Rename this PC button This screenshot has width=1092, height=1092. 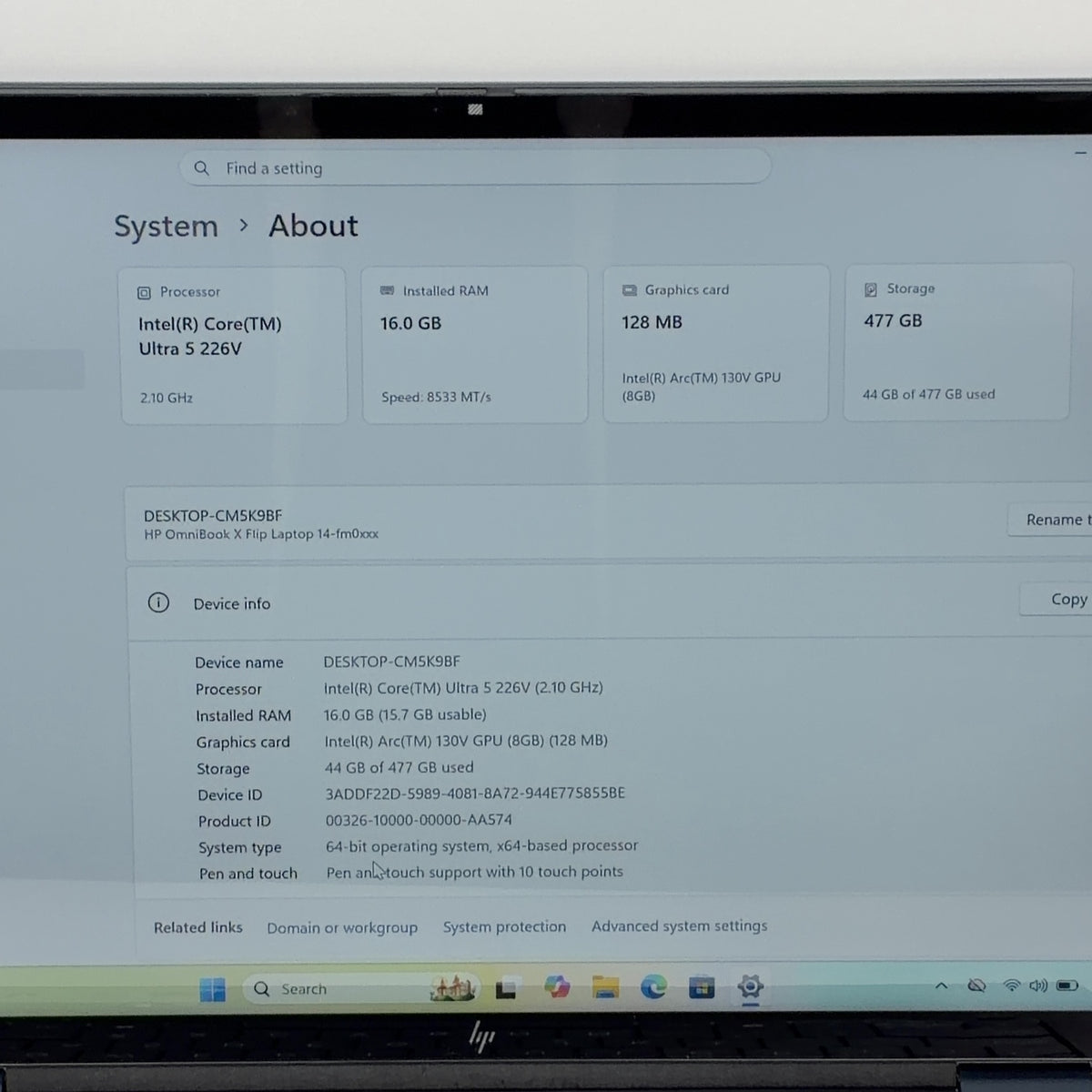point(1051,520)
